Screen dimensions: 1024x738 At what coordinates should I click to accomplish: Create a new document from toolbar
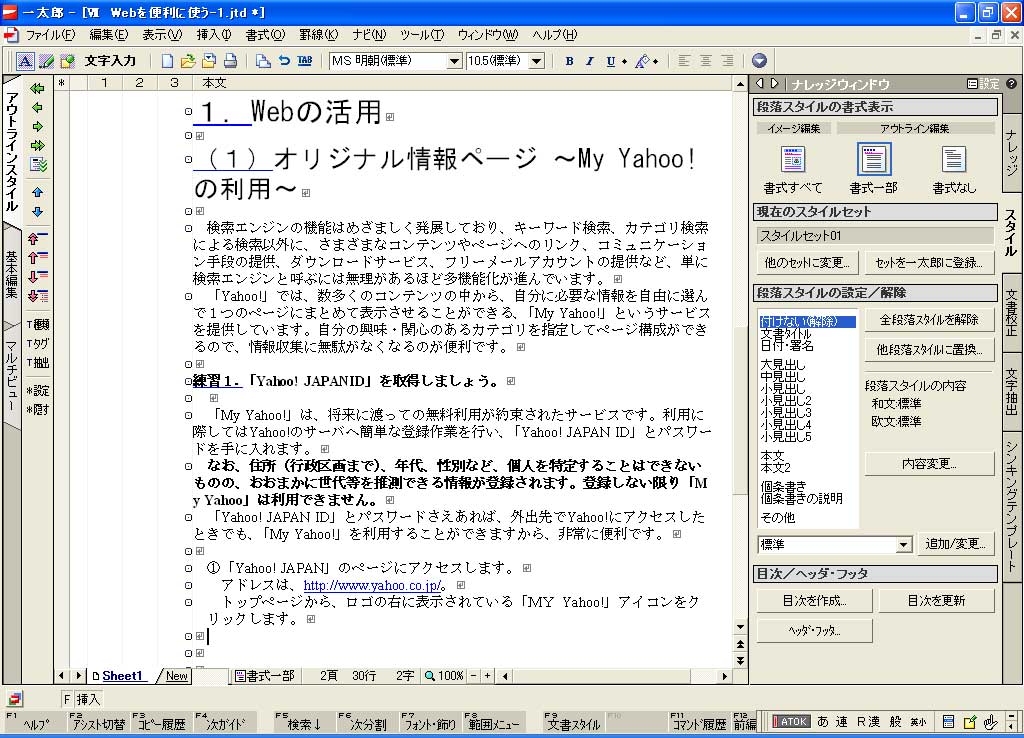tap(167, 61)
